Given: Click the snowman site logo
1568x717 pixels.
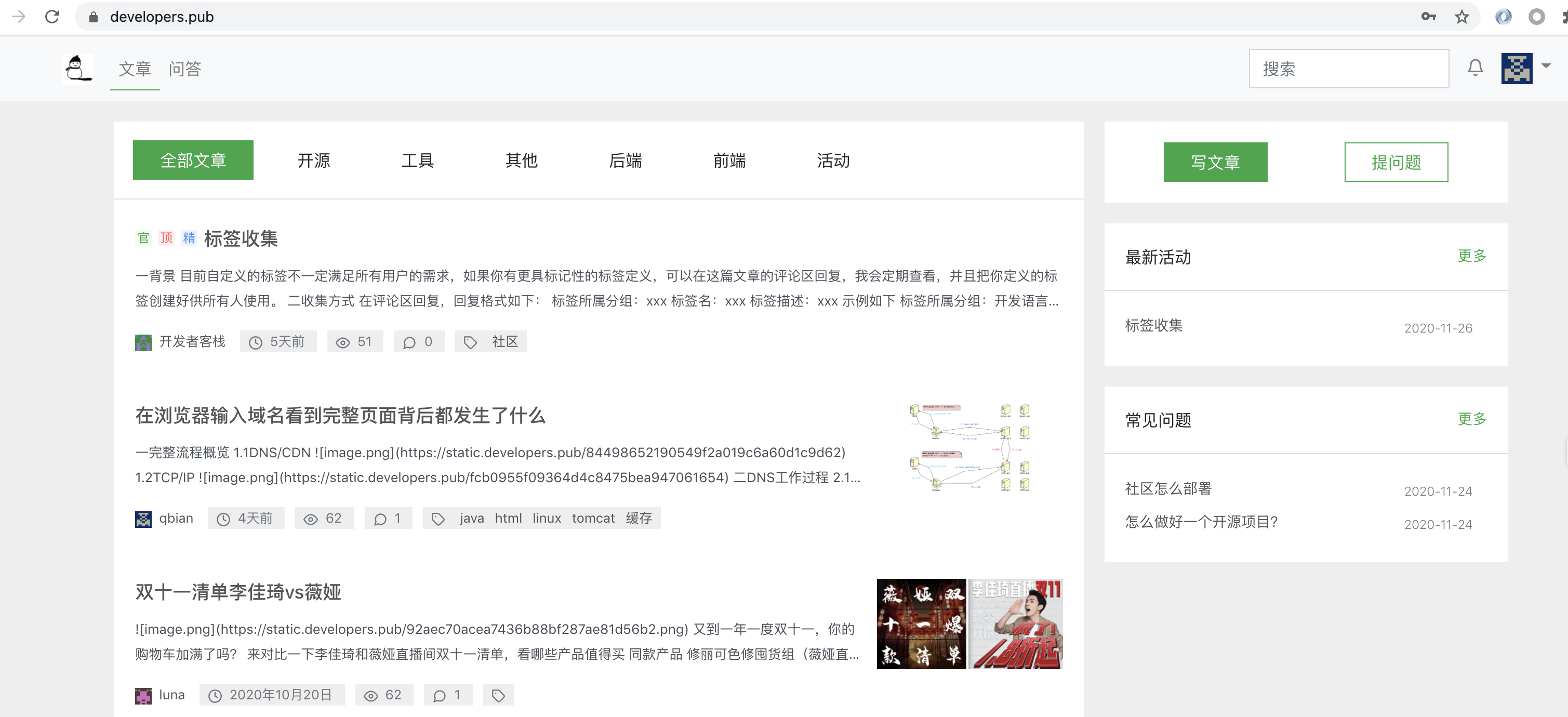Looking at the screenshot, I should pyautogui.click(x=78, y=68).
